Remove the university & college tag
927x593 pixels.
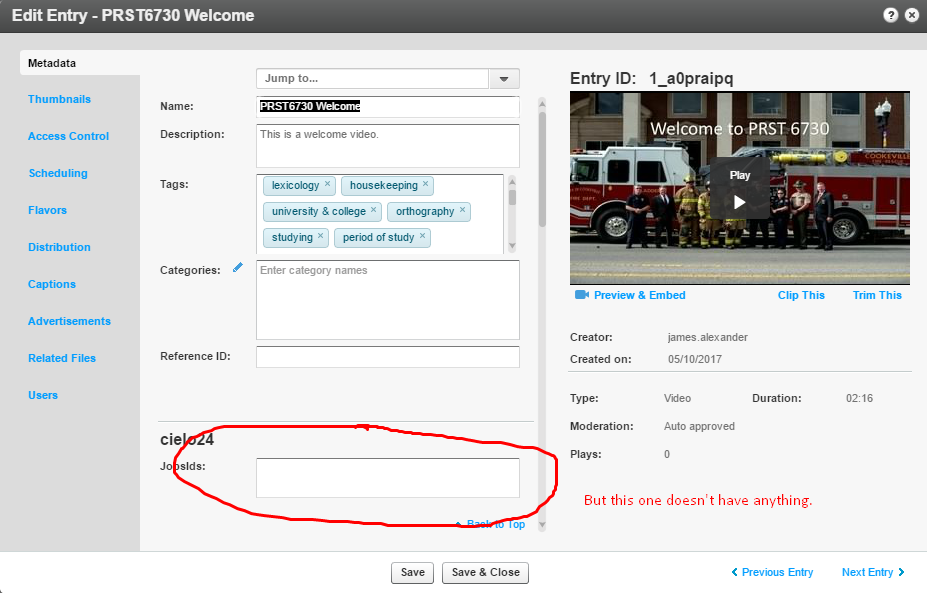[x=374, y=211]
